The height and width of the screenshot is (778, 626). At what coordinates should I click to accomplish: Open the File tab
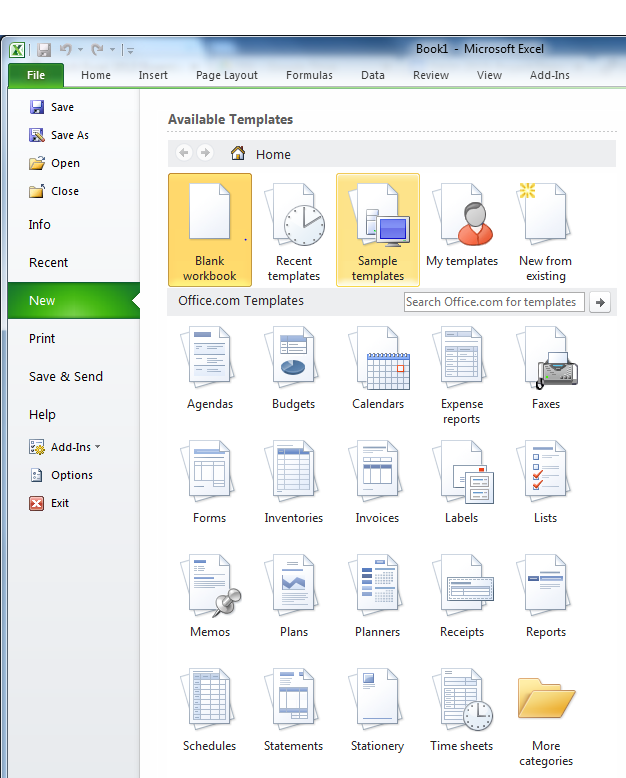coord(36,75)
